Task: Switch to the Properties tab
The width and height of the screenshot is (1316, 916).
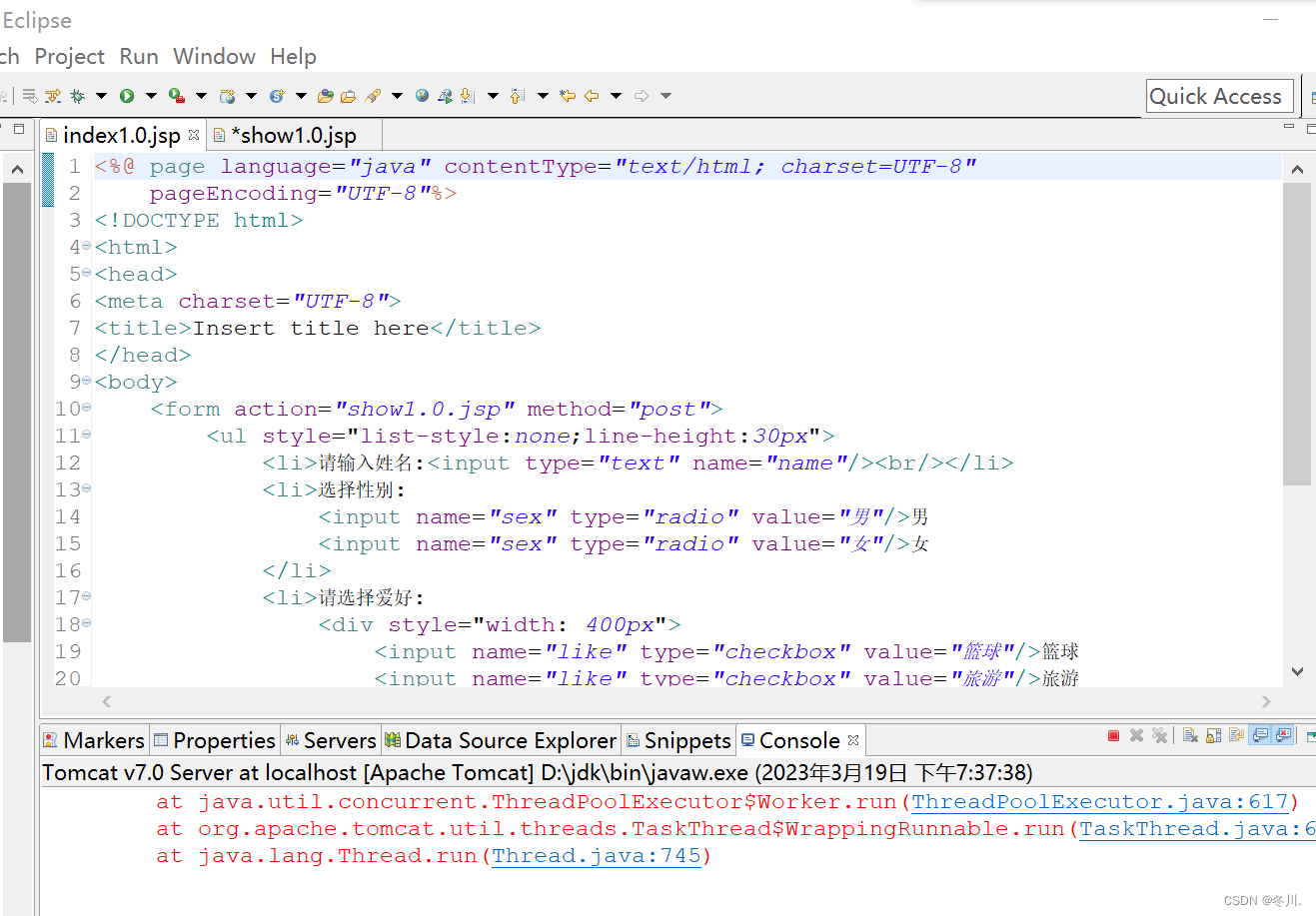Action: coord(215,740)
